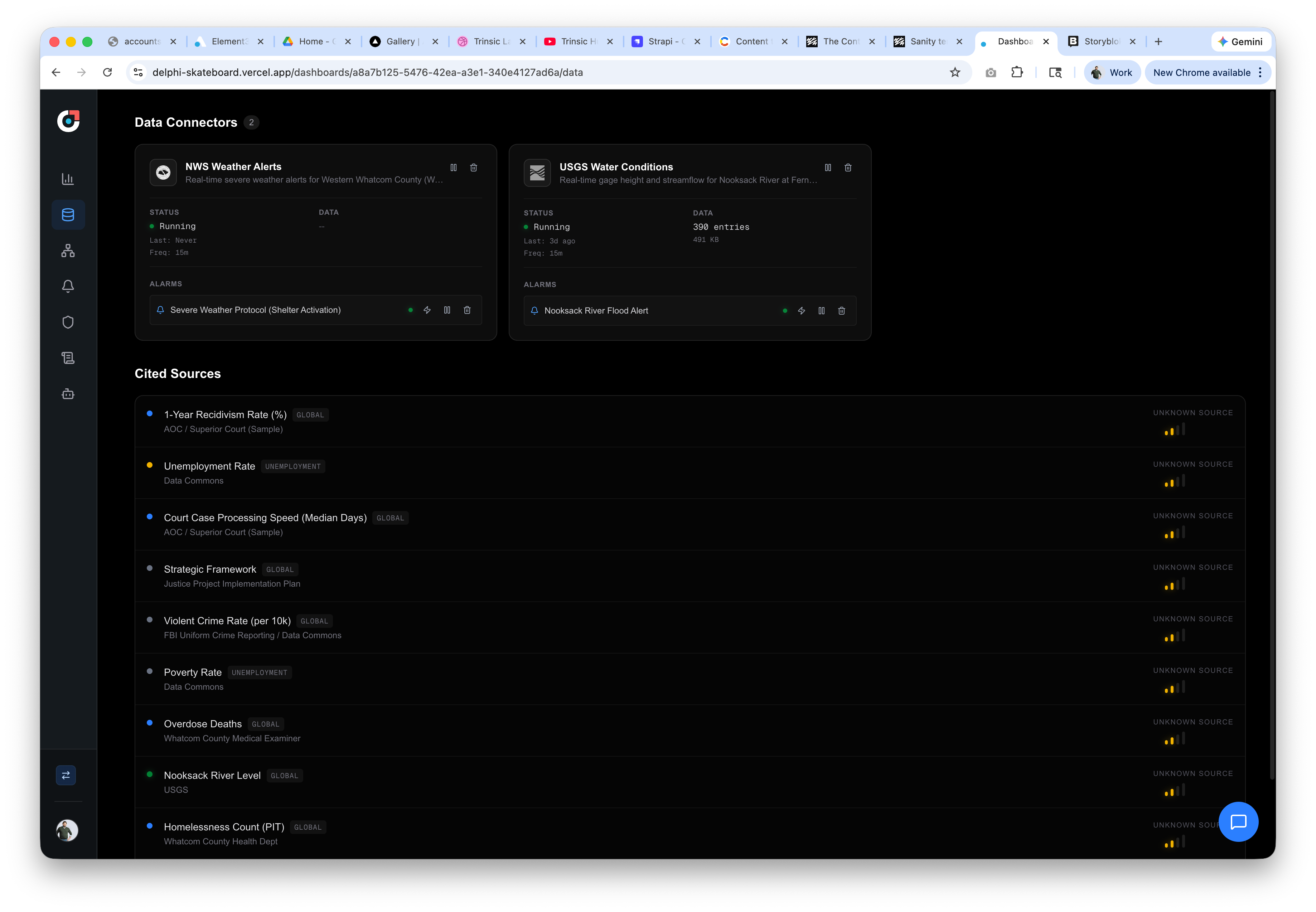This screenshot has height=912, width=1316.
Task: Delete the NWS Weather Alerts connector
Action: pos(473,168)
